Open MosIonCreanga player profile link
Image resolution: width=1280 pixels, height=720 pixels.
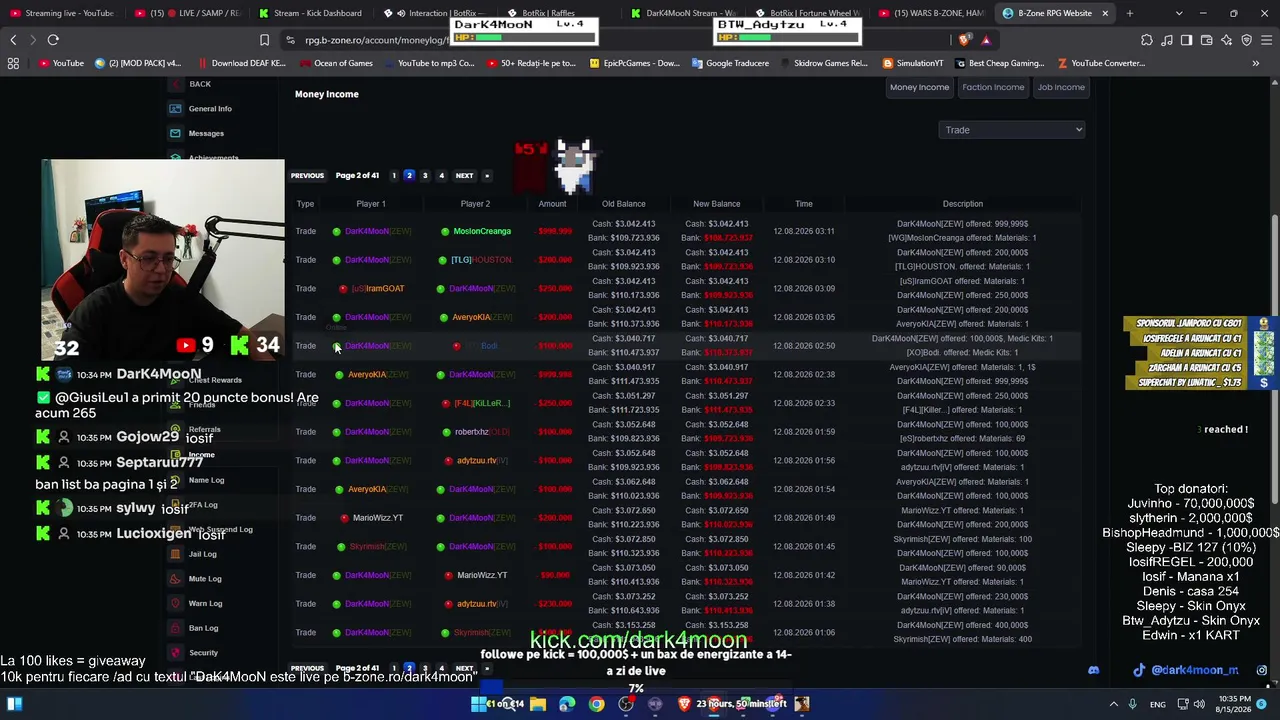coord(482,231)
